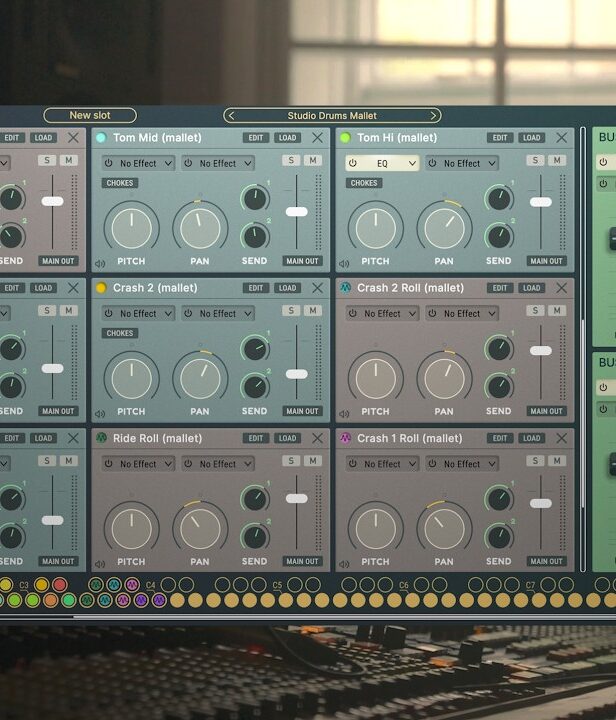Mute the Crash 2 Roll (mallet) slot
Image resolution: width=616 pixels, height=720 pixels.
tap(557, 310)
